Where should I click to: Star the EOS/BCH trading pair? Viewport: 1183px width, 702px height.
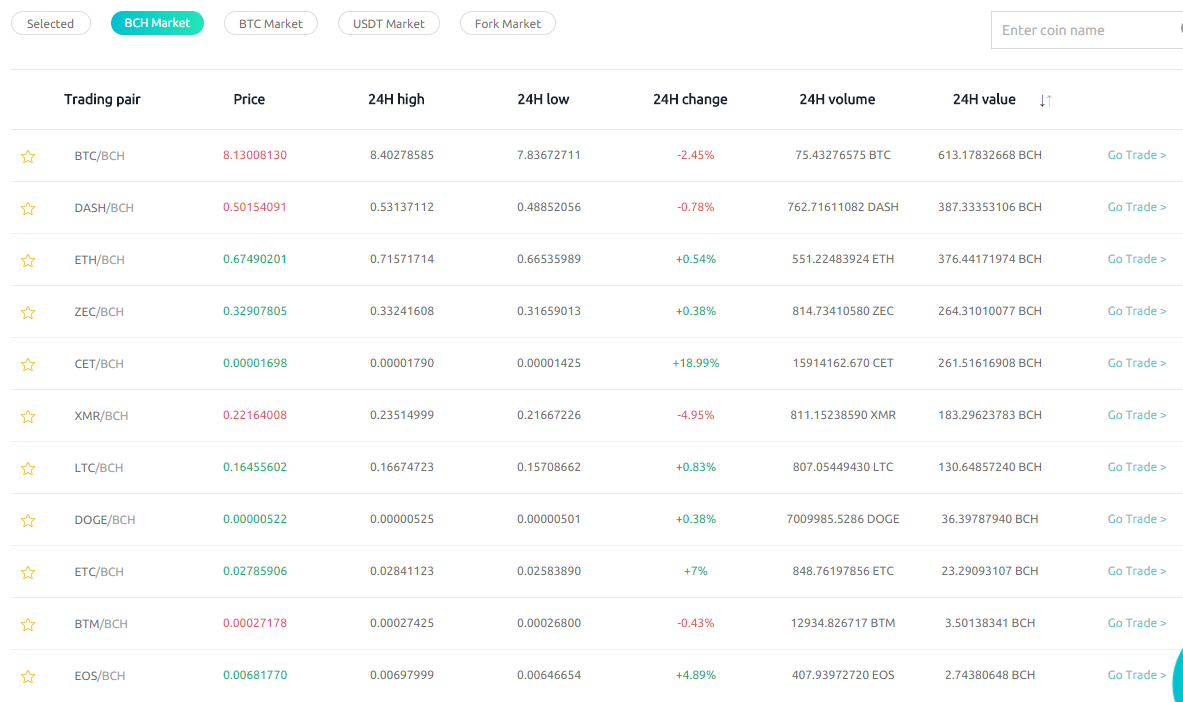(x=28, y=676)
